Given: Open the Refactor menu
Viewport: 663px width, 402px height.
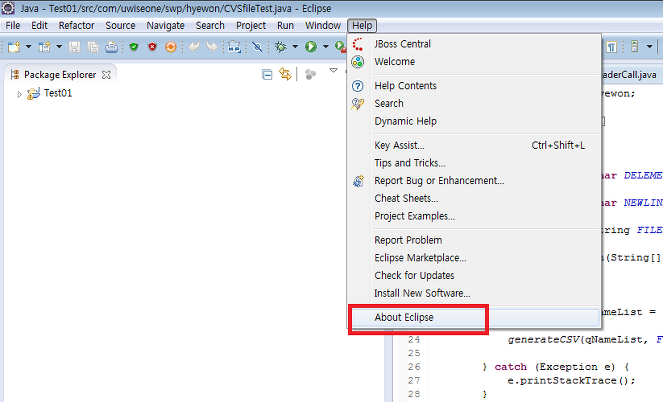Looking at the screenshot, I should coord(77,25).
